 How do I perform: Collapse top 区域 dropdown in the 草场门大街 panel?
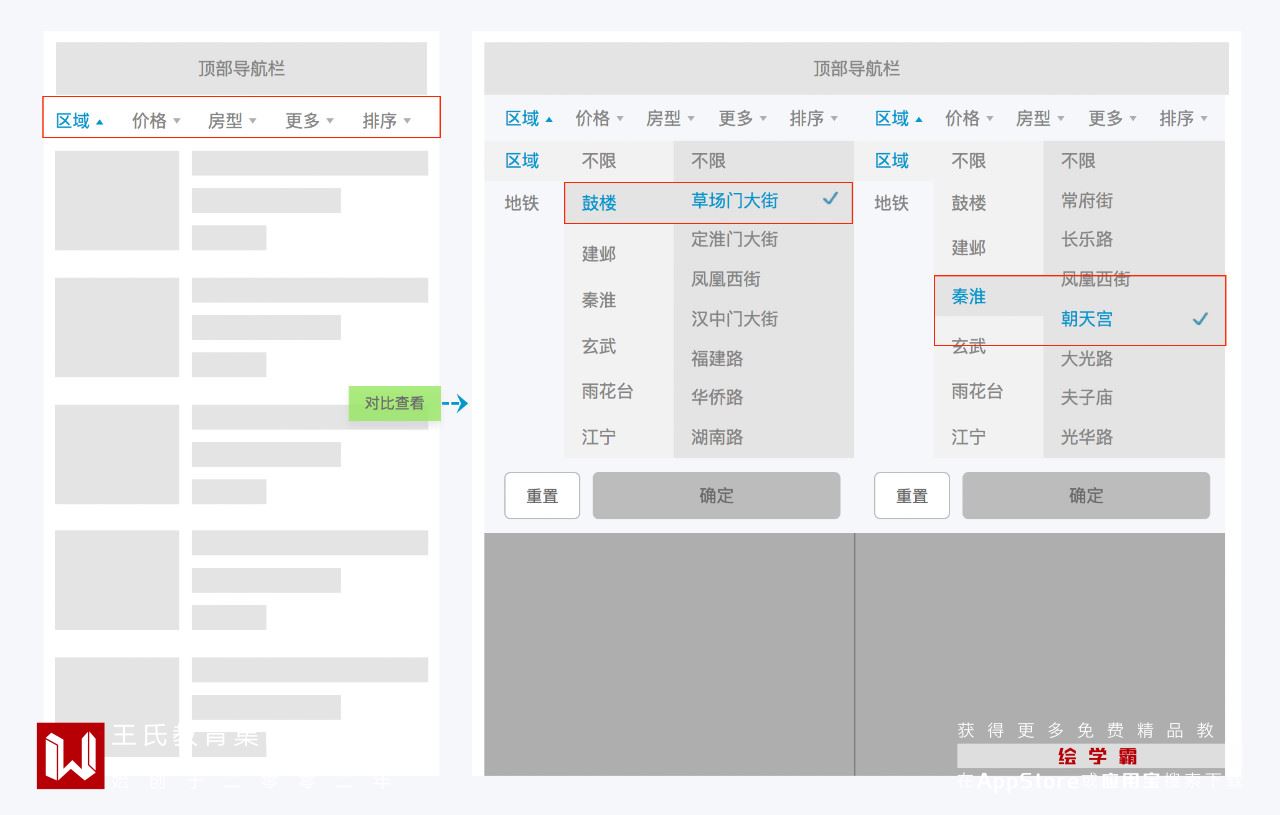(529, 119)
